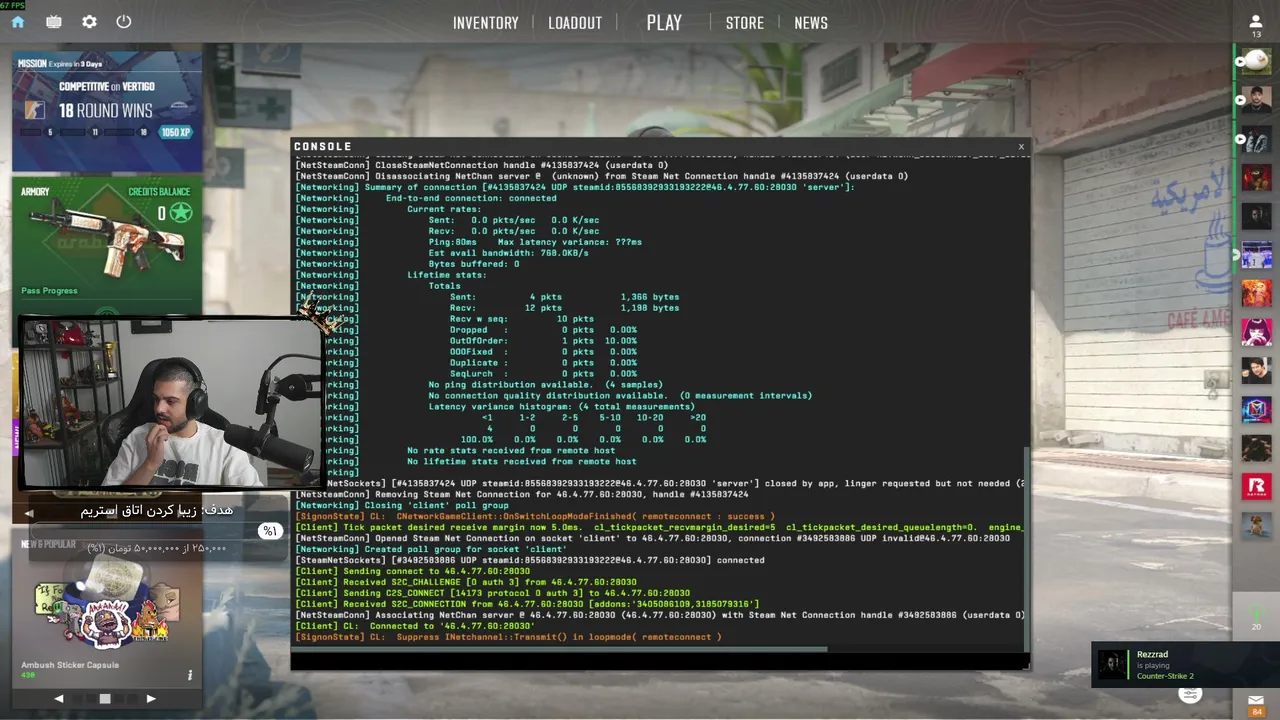
Task: Click the info icon on Ambush capsule
Action: point(190,675)
